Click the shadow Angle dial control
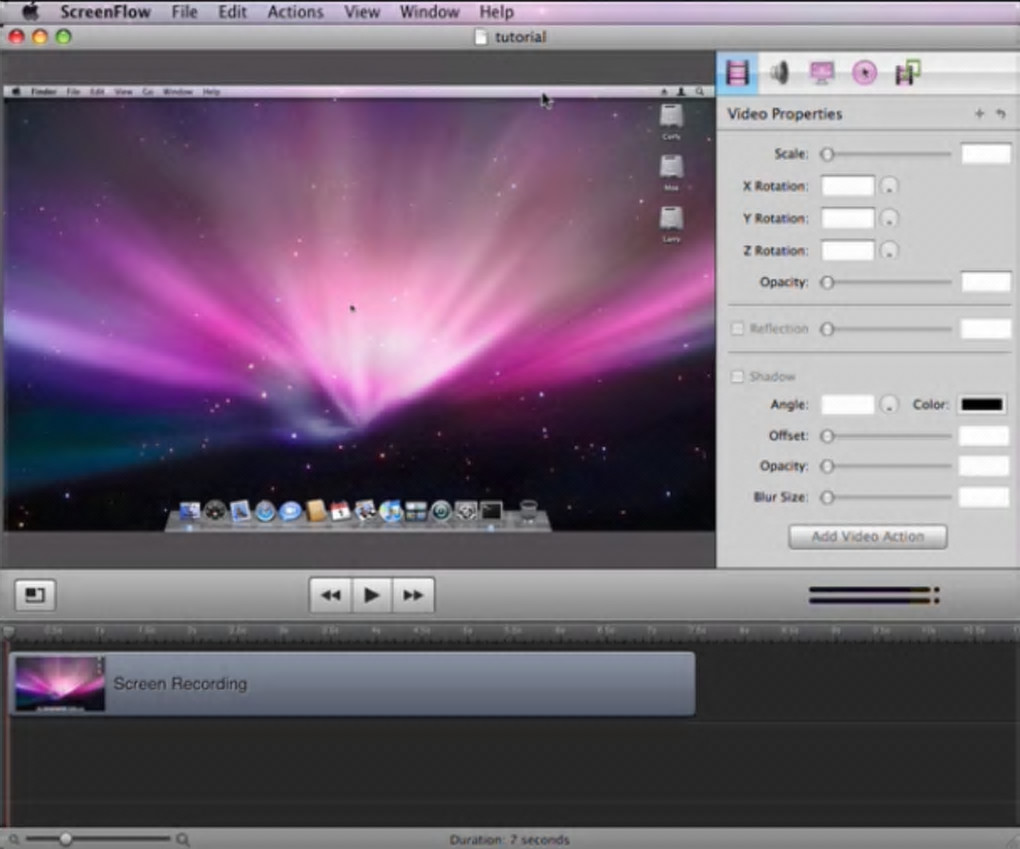The width and height of the screenshot is (1020, 849). tap(889, 405)
